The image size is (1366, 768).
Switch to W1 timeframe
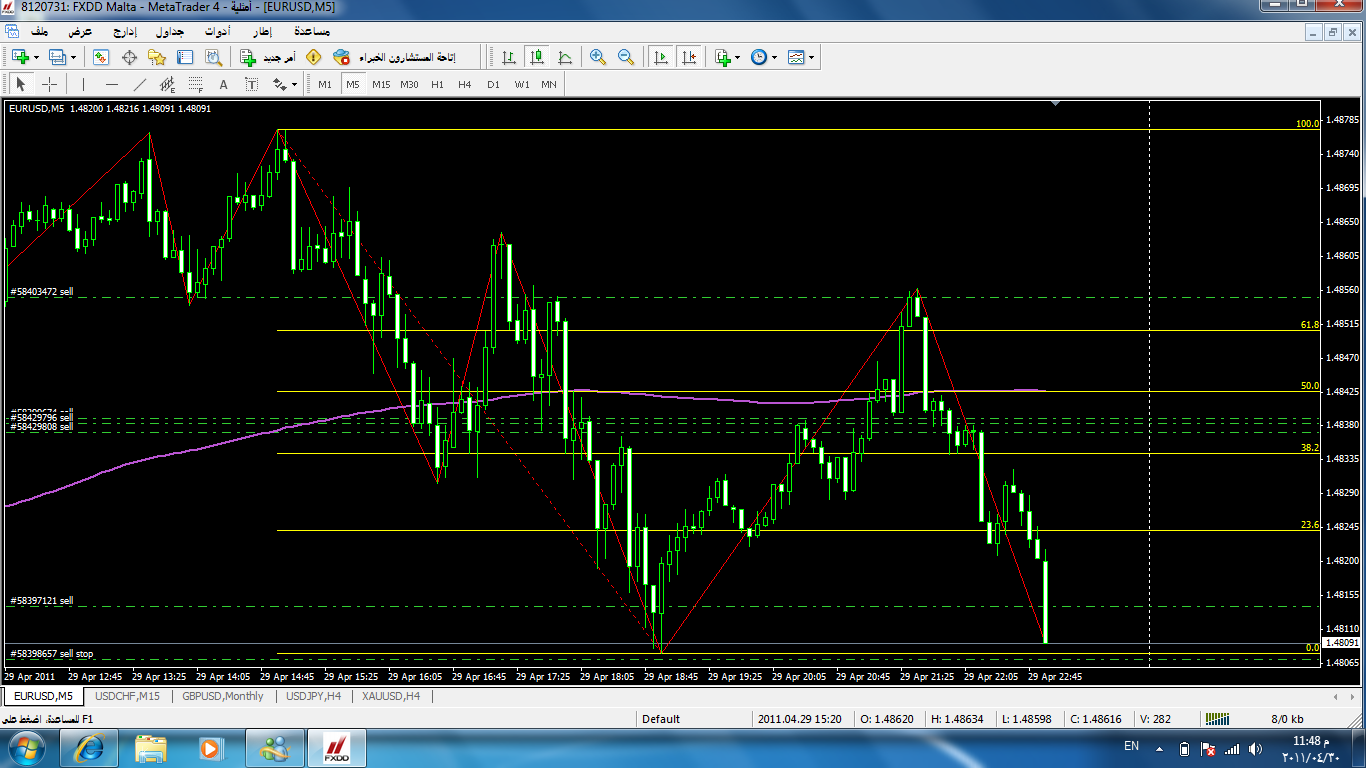[x=522, y=85]
